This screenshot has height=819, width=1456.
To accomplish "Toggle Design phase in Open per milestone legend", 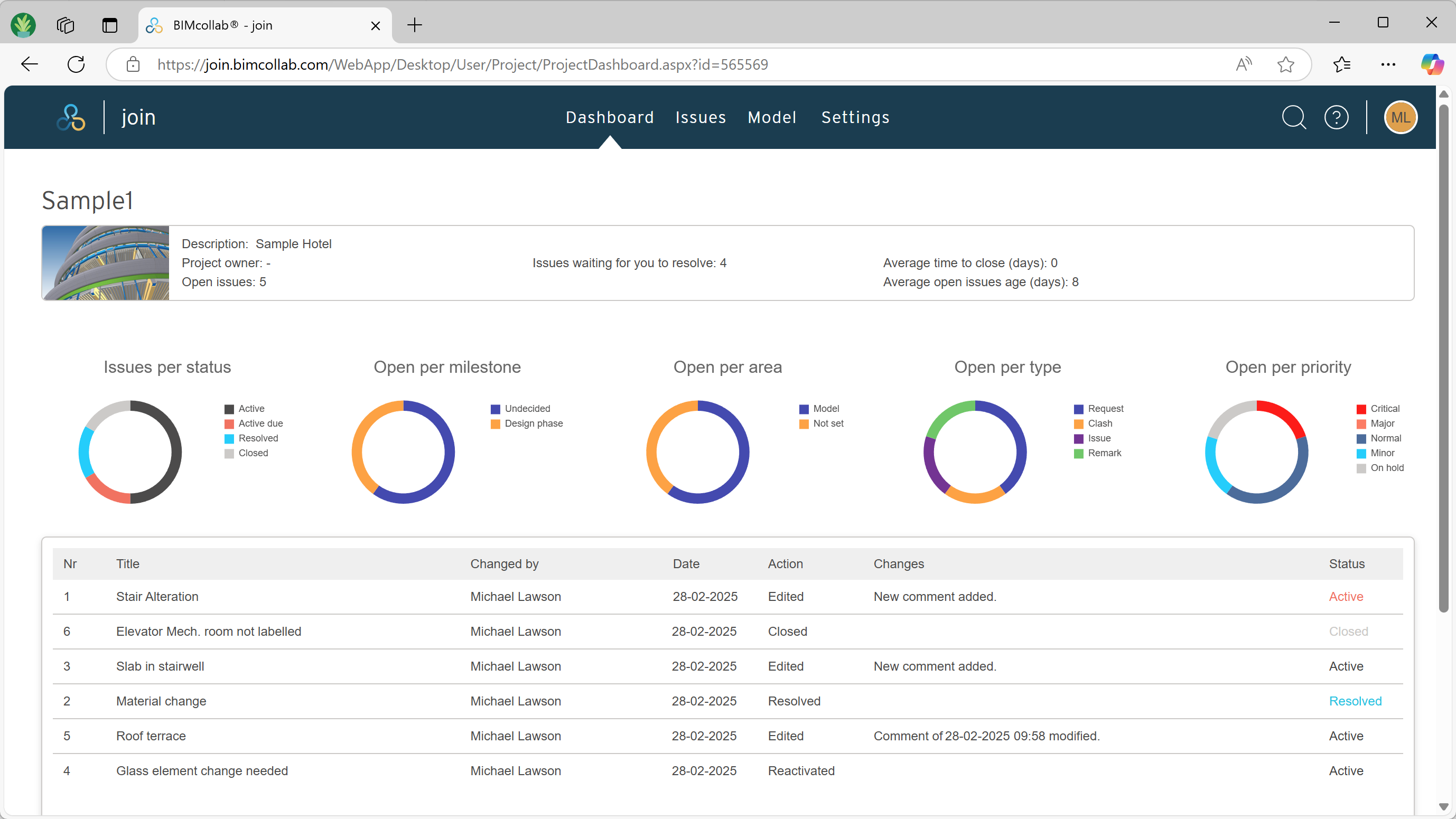I will pos(534,423).
